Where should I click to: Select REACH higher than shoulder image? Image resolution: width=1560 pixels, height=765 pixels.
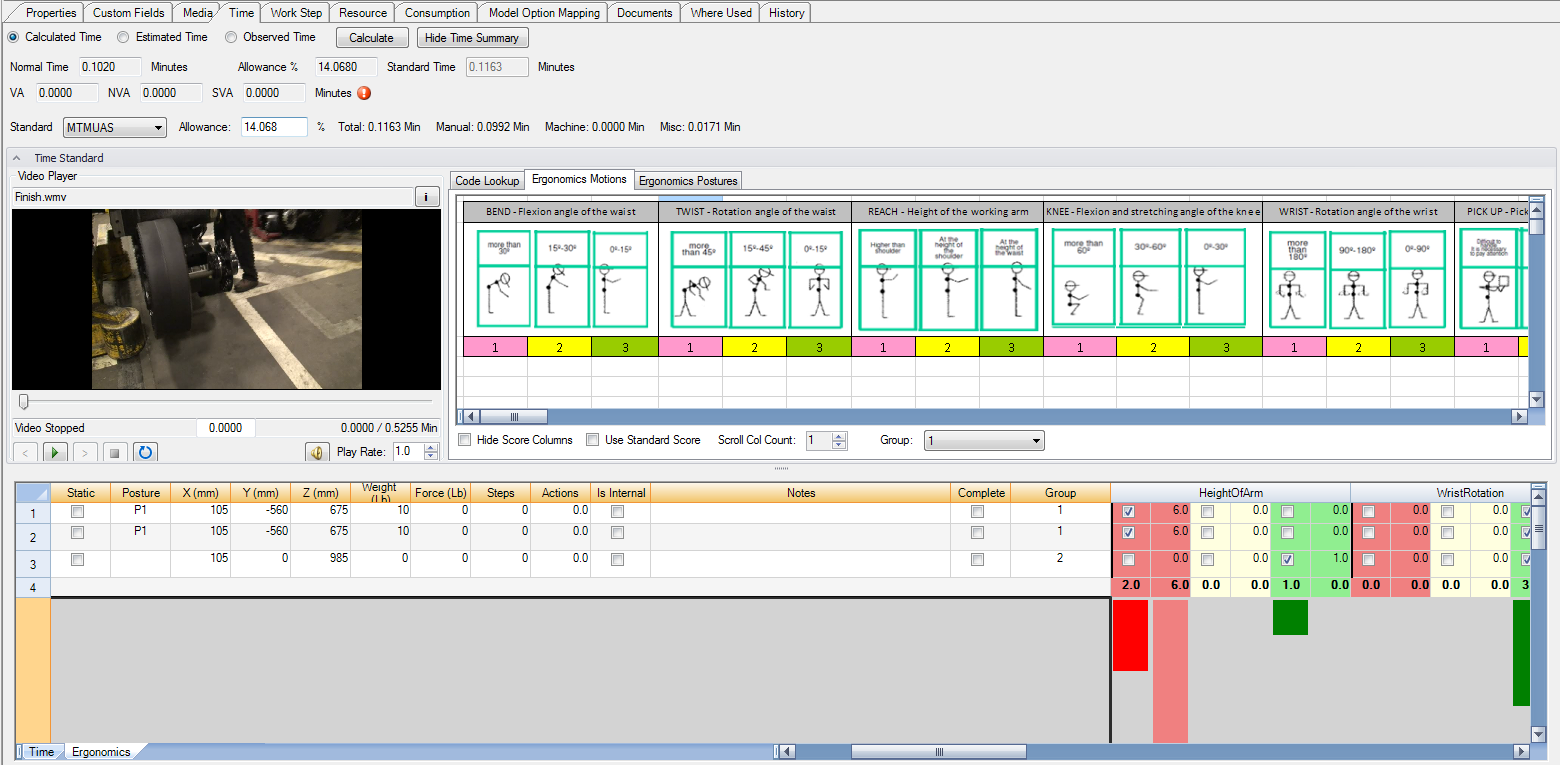tap(885, 281)
